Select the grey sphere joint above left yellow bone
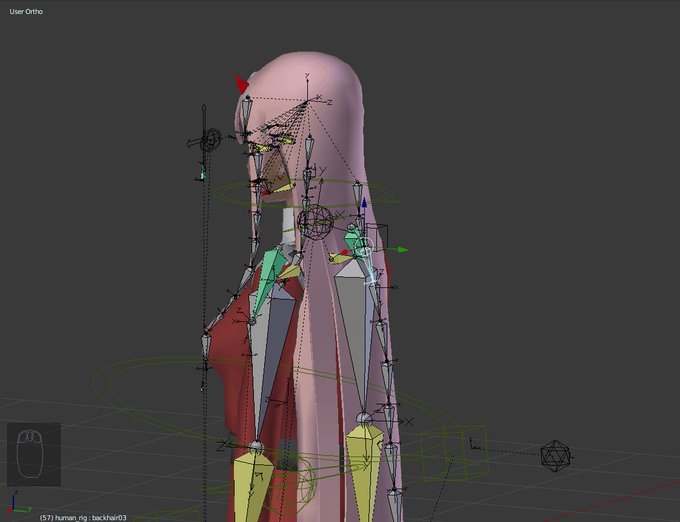This screenshot has width=680, height=522. (x=256, y=447)
